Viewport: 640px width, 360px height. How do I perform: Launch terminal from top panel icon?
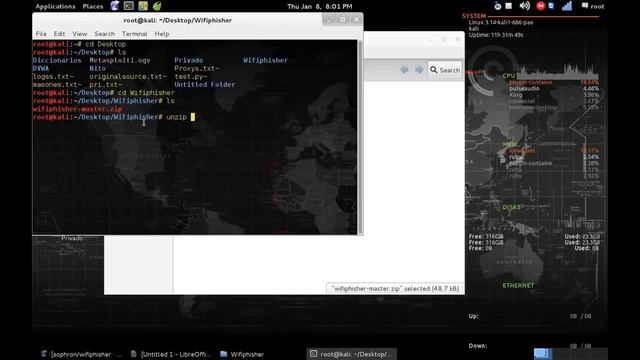click(129, 6)
